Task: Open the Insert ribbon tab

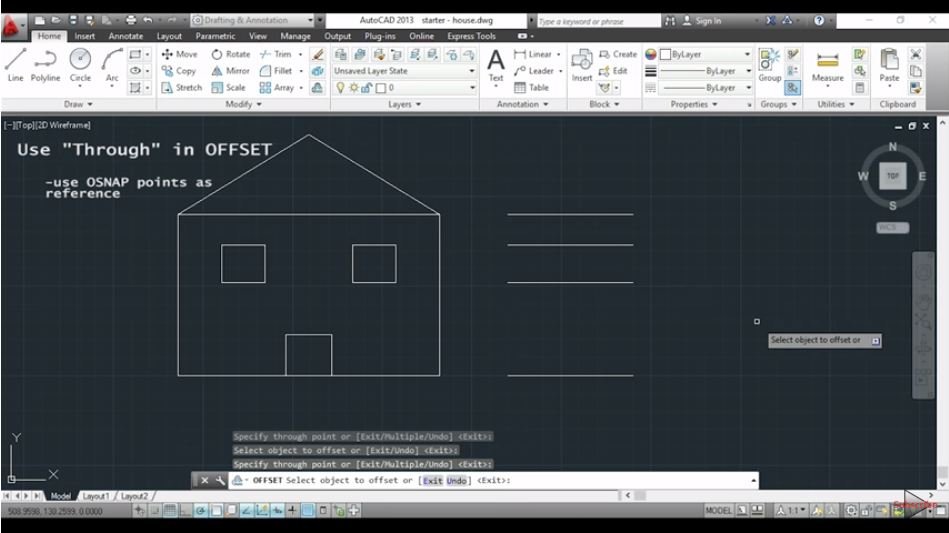Action: pyautogui.click(x=84, y=36)
